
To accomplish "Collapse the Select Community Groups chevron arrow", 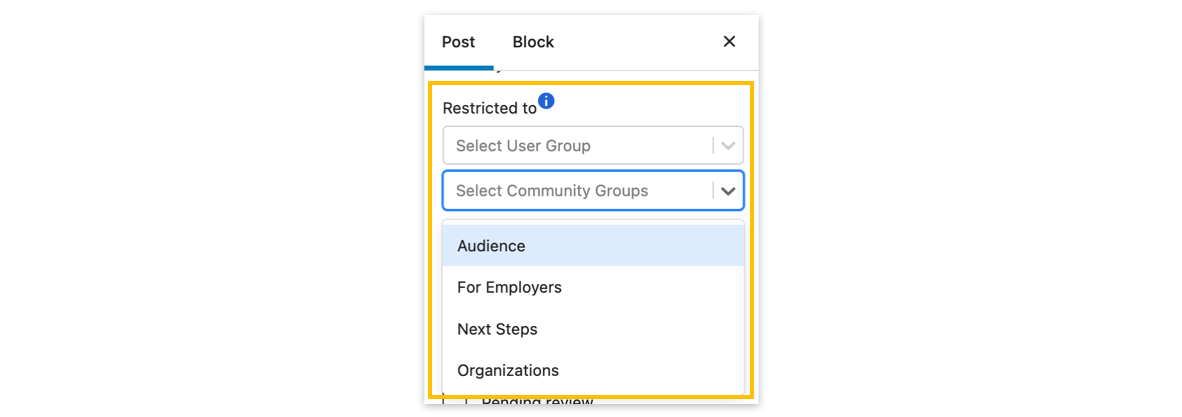I will [728, 191].
